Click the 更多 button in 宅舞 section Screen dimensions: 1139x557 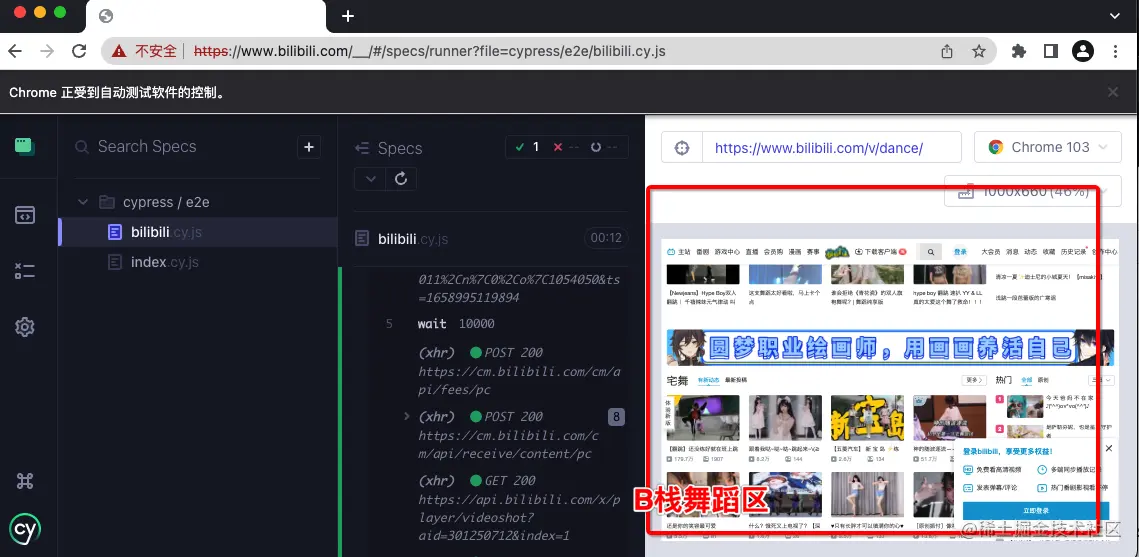click(x=974, y=380)
